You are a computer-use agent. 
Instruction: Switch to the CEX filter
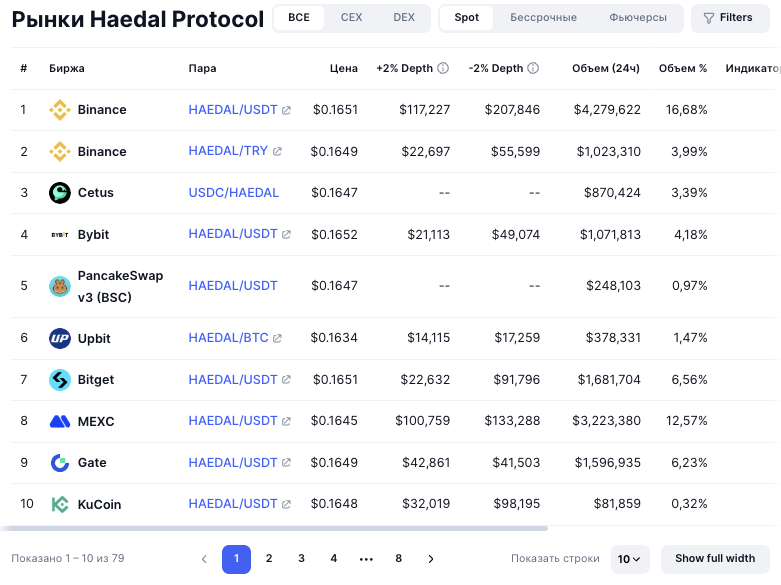pos(351,18)
